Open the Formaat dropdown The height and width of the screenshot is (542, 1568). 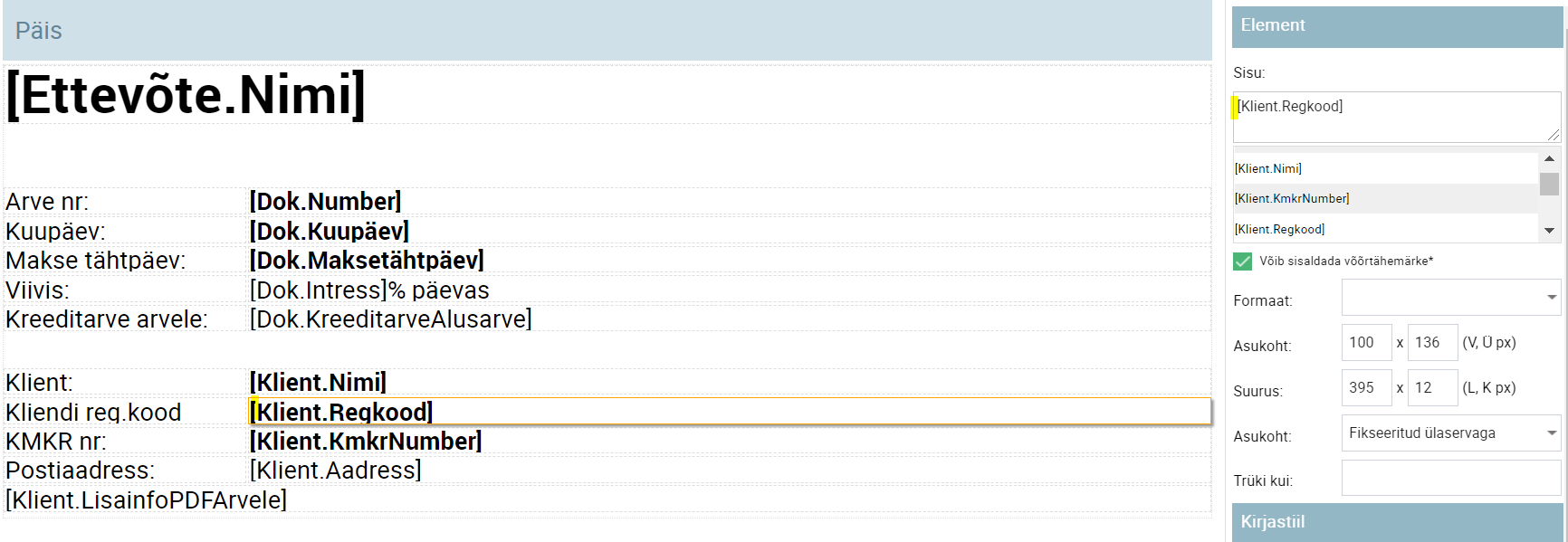point(1451,297)
